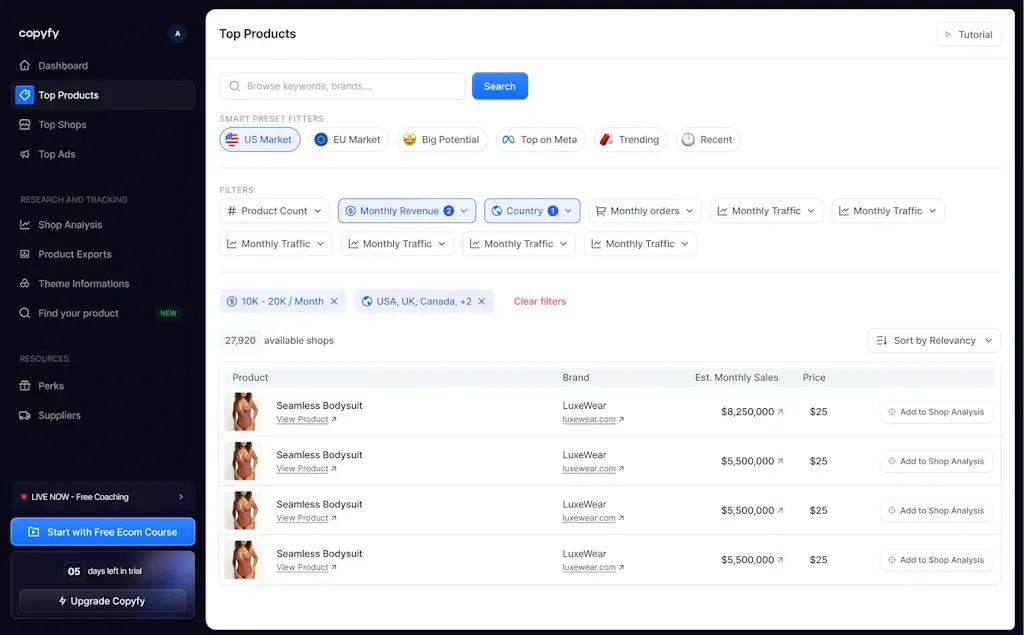1024x635 pixels.
Task: Enable the Trending preset filter
Action: (629, 140)
